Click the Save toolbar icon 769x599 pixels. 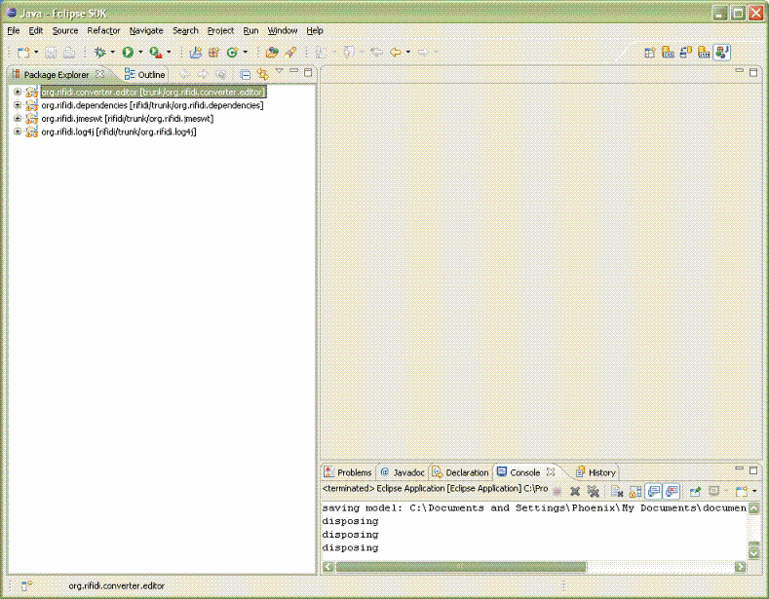point(51,52)
